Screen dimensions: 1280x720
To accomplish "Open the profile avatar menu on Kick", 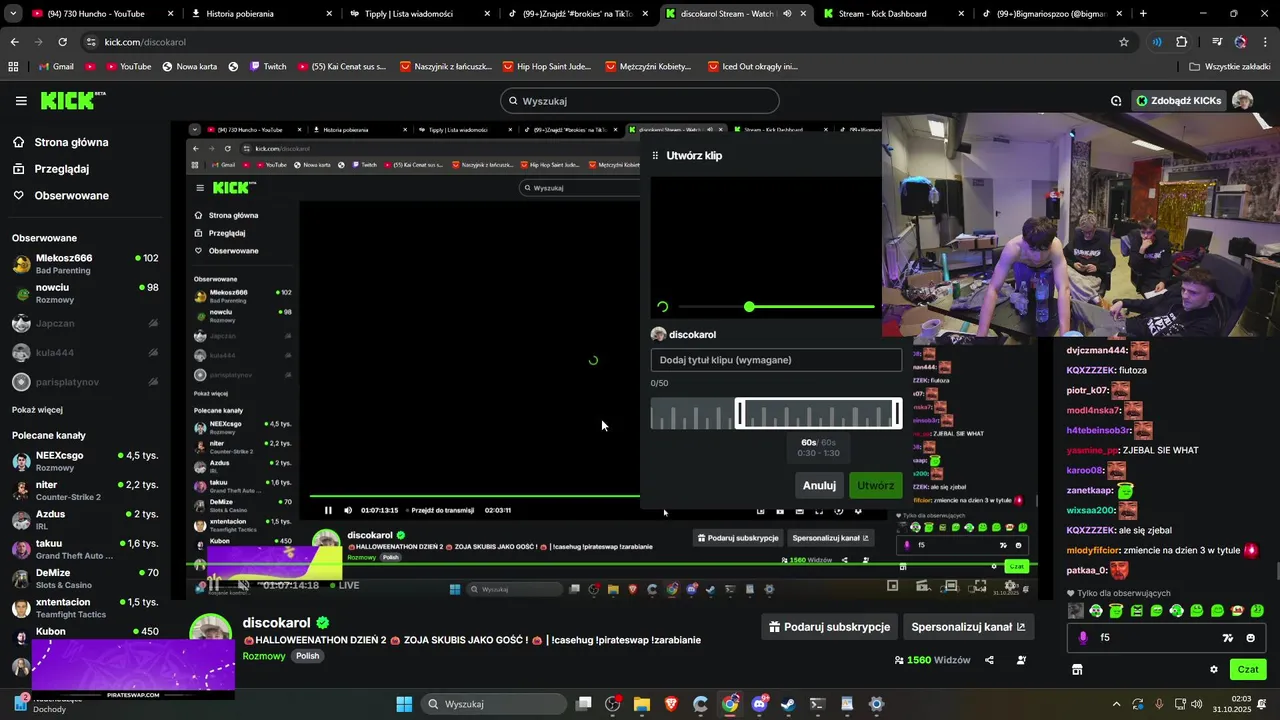I will point(1242,100).
